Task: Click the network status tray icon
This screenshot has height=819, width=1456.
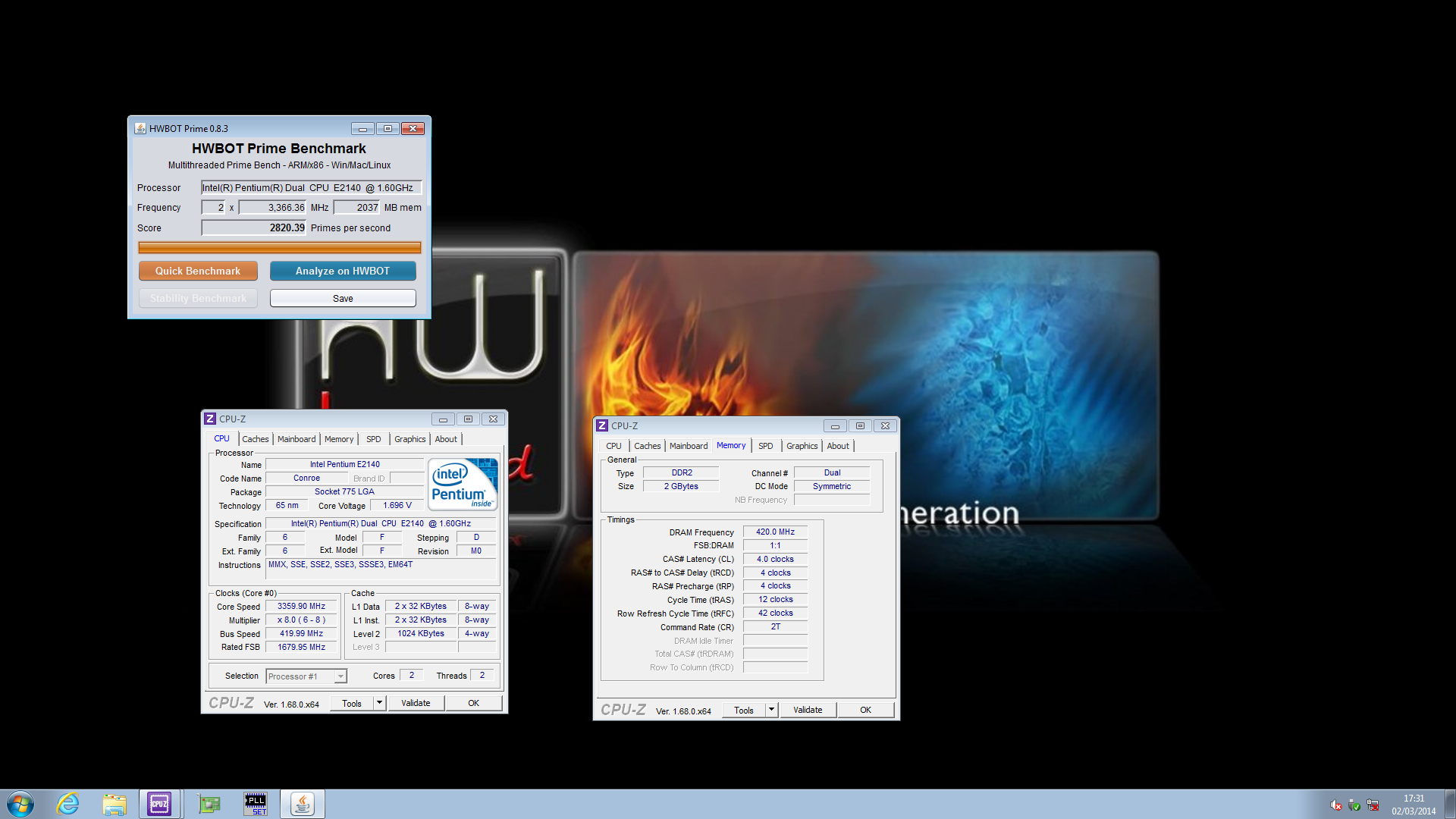Action: pyautogui.click(x=1373, y=805)
